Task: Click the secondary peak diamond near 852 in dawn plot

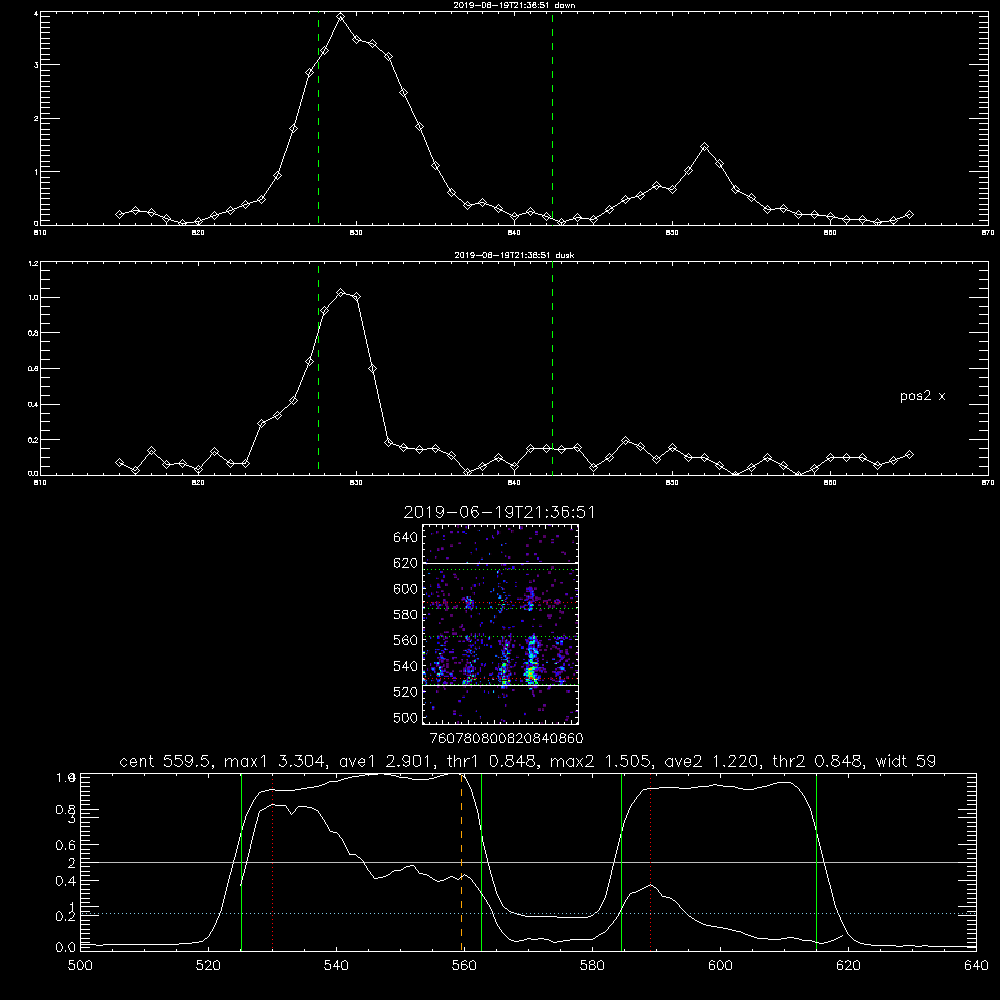Action: (x=704, y=147)
